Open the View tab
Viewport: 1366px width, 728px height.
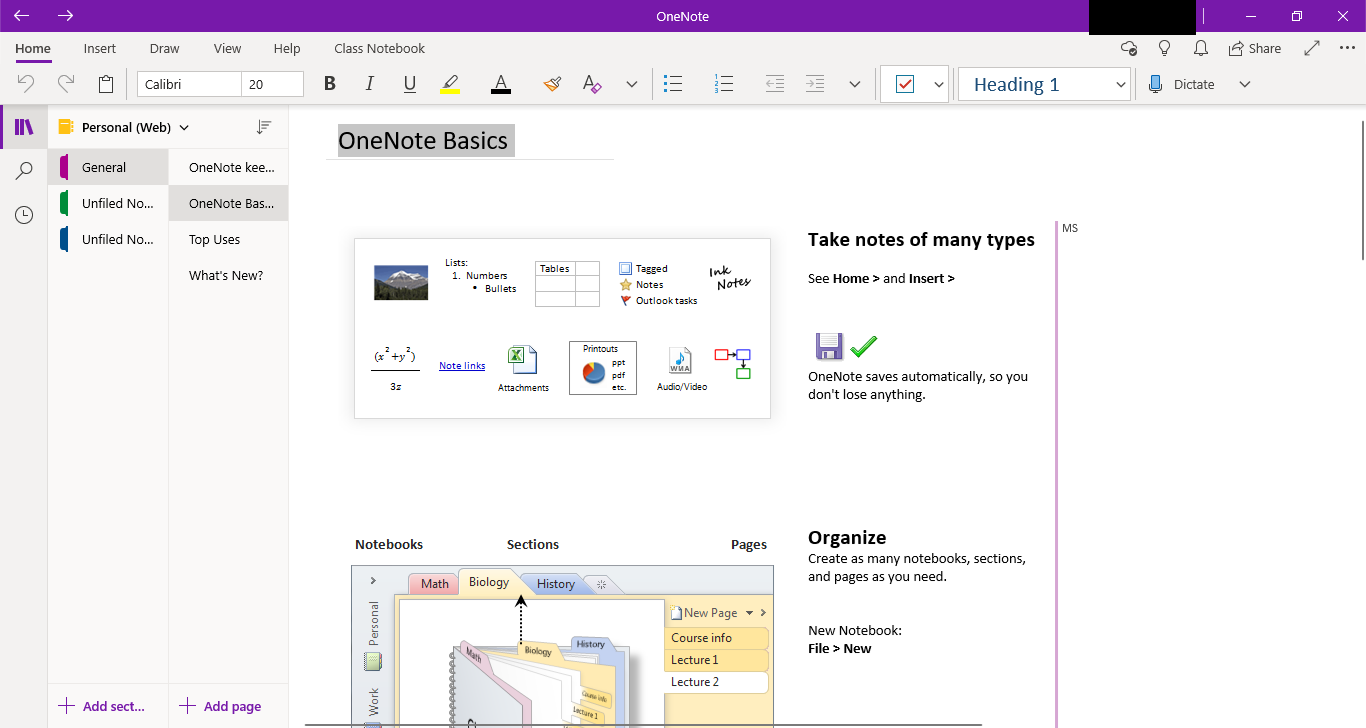228,48
